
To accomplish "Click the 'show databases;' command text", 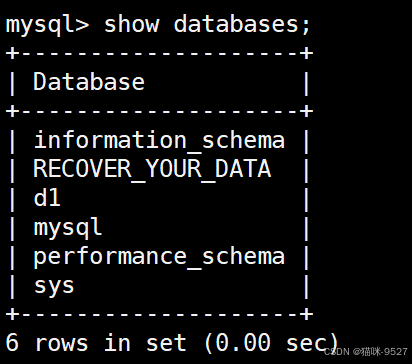I will coord(207,24).
